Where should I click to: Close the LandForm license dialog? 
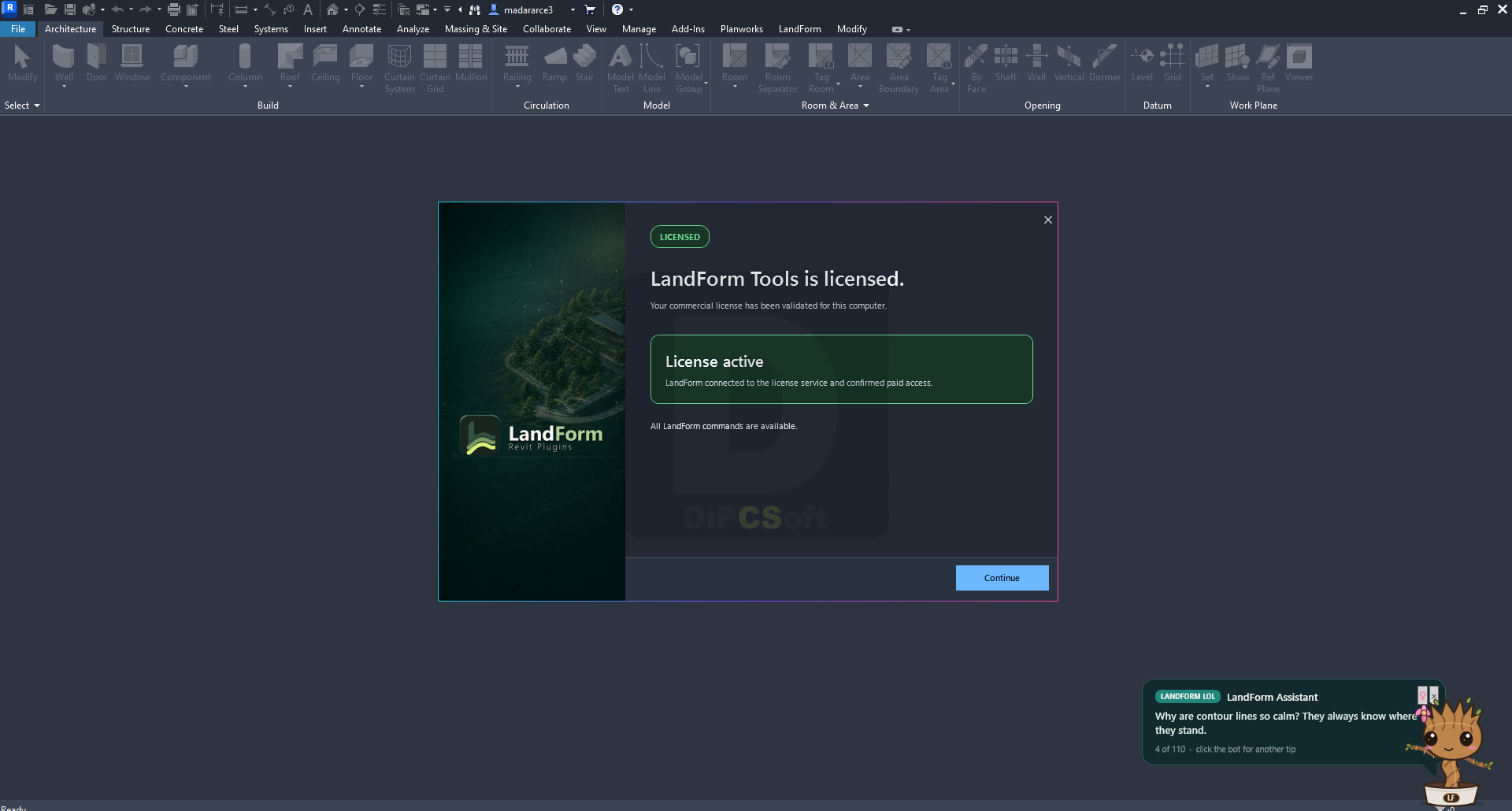tap(1048, 220)
